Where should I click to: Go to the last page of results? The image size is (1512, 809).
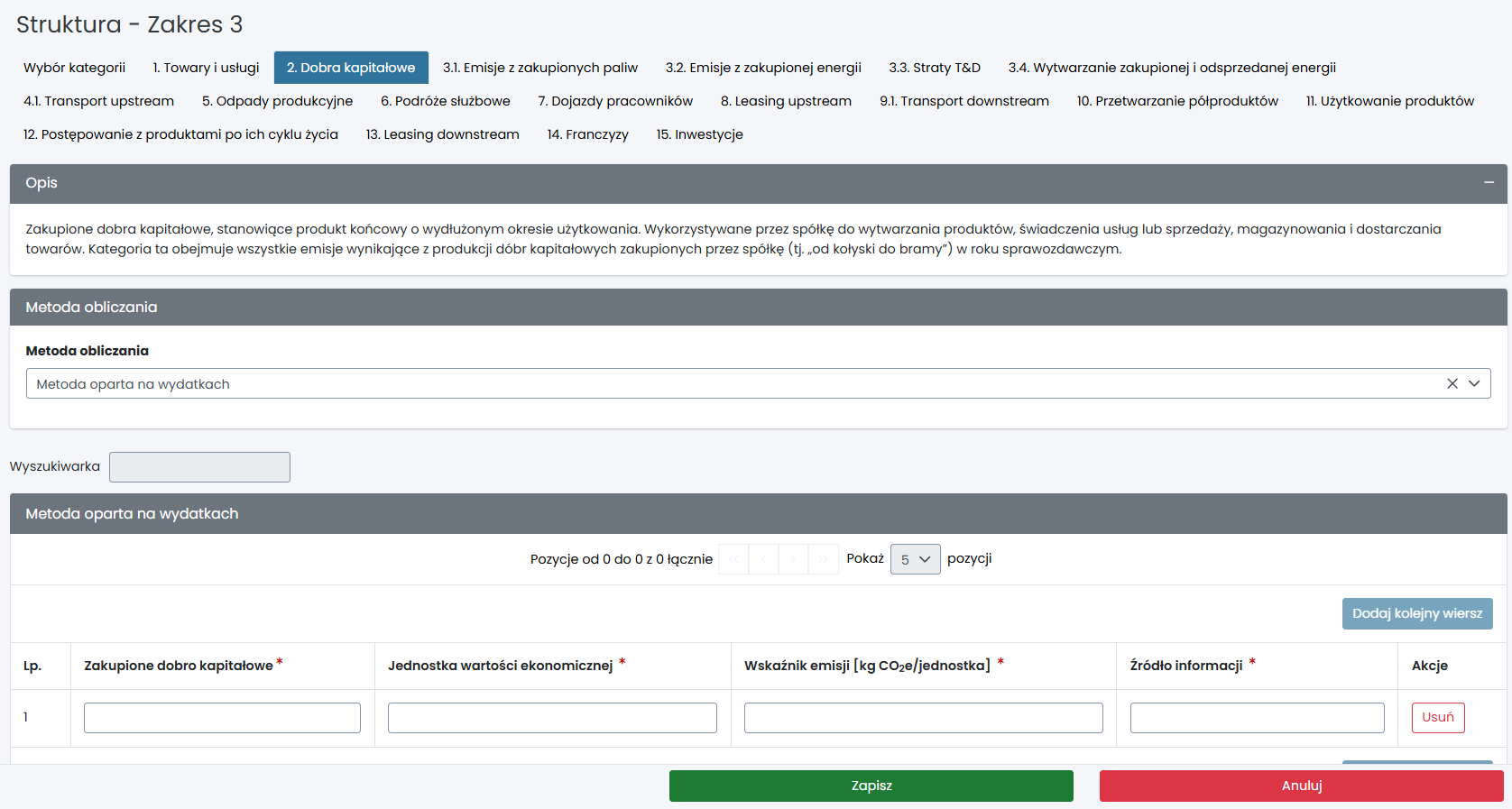pyautogui.click(x=823, y=559)
